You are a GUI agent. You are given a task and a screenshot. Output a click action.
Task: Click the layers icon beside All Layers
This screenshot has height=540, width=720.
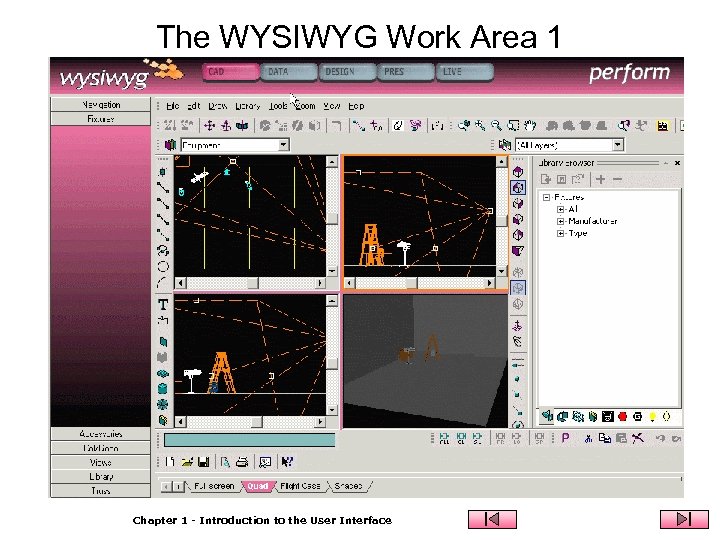505,145
